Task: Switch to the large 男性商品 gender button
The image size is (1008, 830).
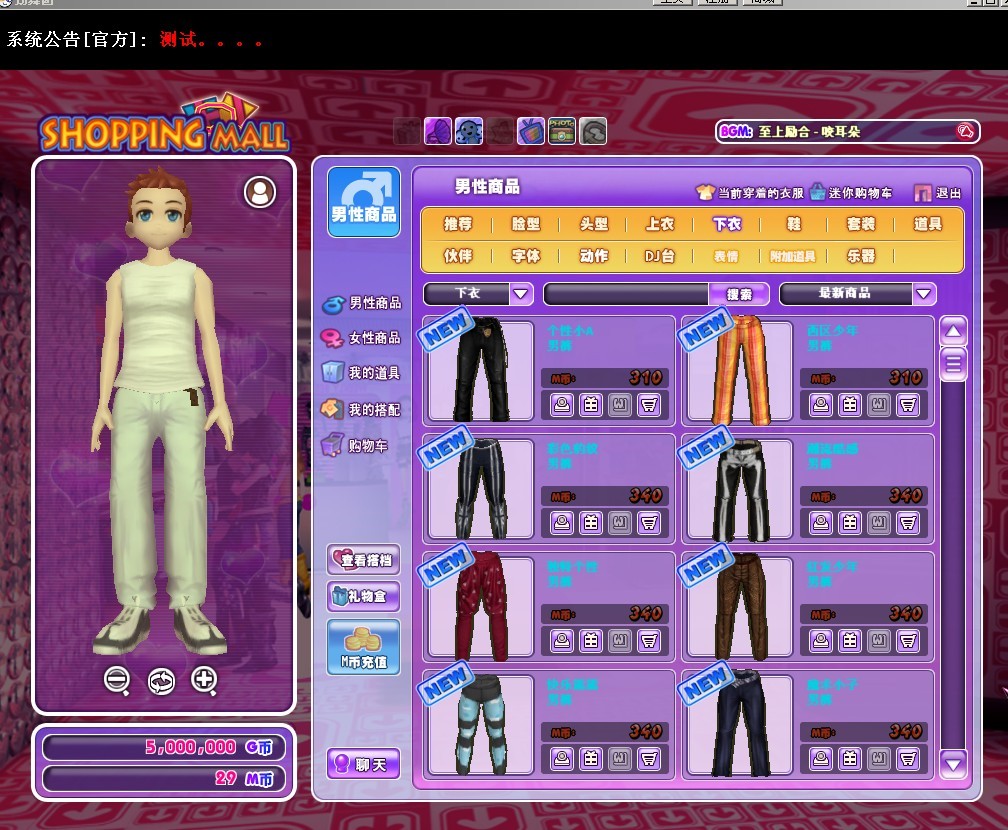Action: click(x=364, y=202)
